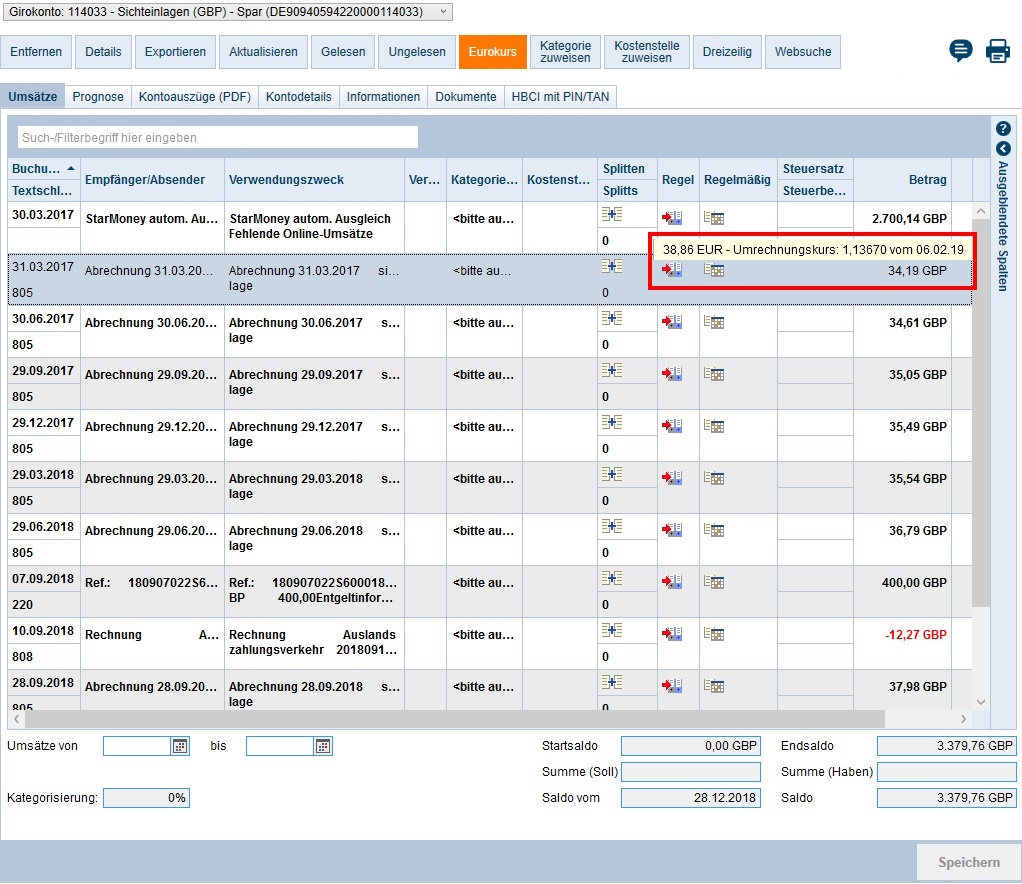Click rule icon in 29.03.2018 row
Image resolution: width=1022 pixels, height=884 pixels.
(x=672, y=478)
